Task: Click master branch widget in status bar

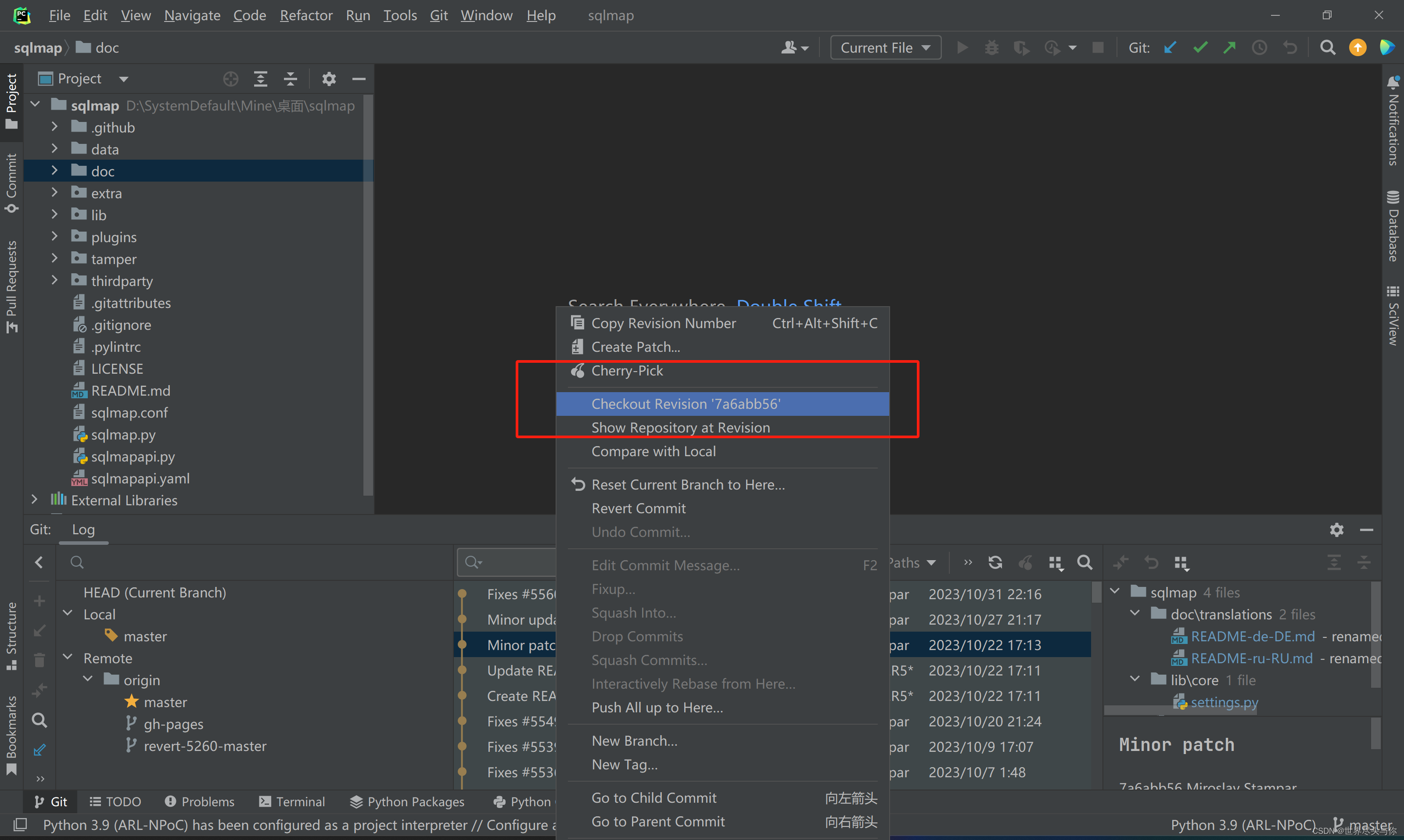Action: click(x=1362, y=825)
